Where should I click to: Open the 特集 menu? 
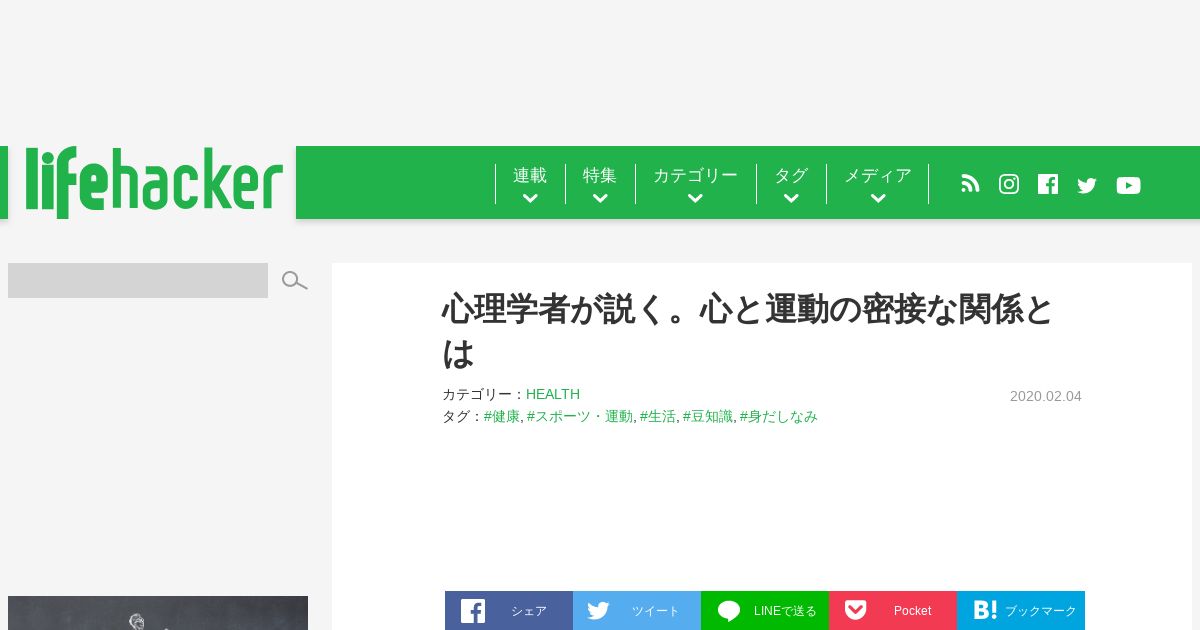[x=600, y=176]
